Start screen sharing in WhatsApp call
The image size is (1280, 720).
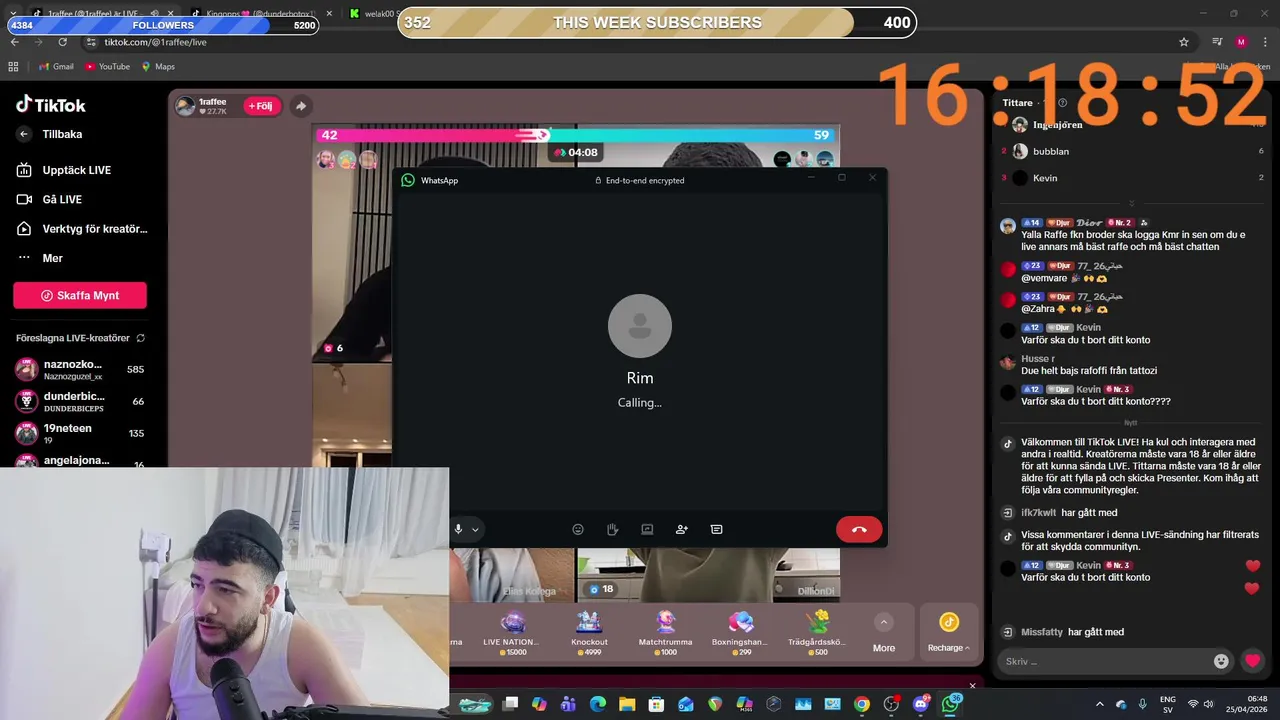coord(647,529)
